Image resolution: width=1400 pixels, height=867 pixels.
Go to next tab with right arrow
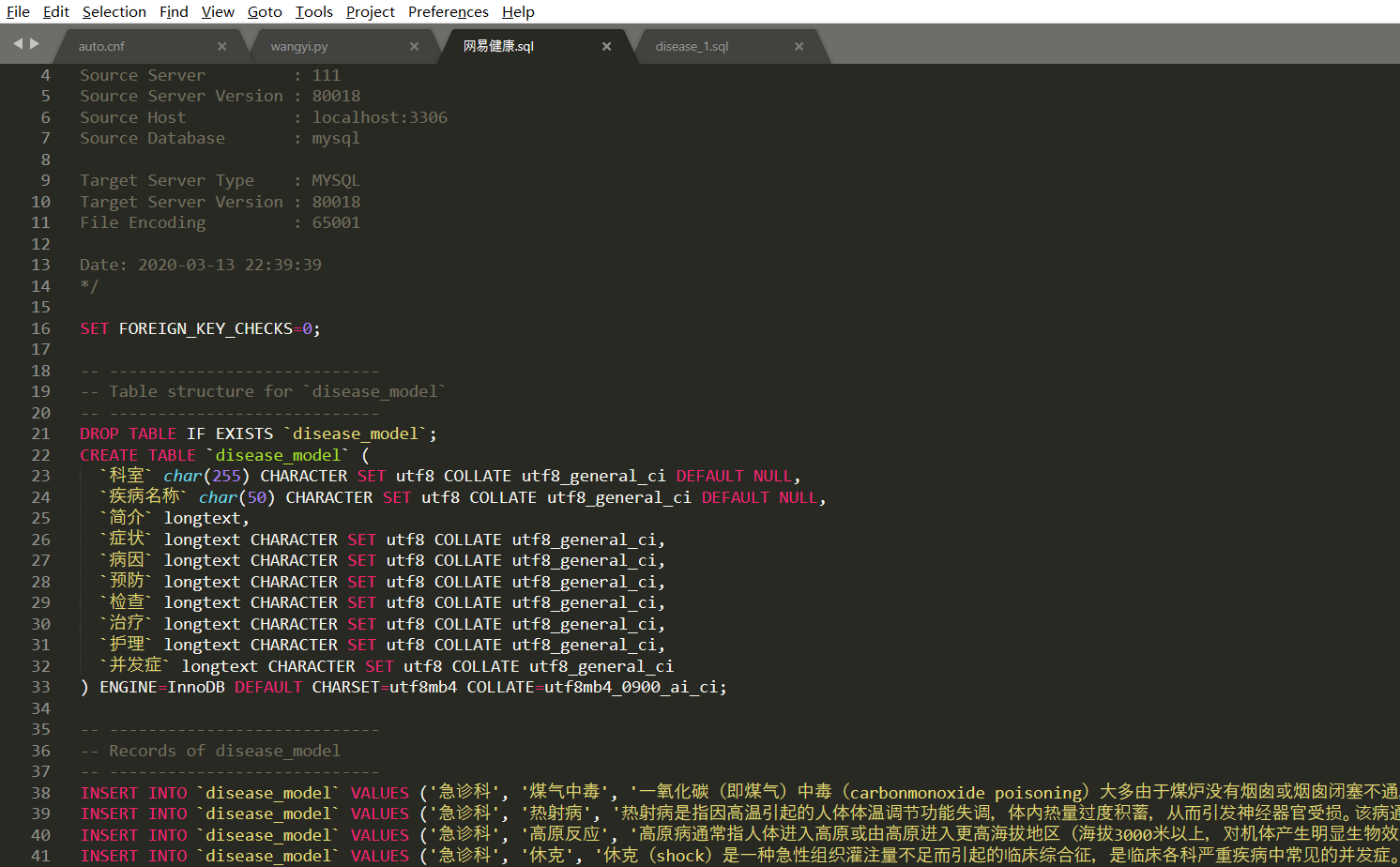(x=35, y=44)
